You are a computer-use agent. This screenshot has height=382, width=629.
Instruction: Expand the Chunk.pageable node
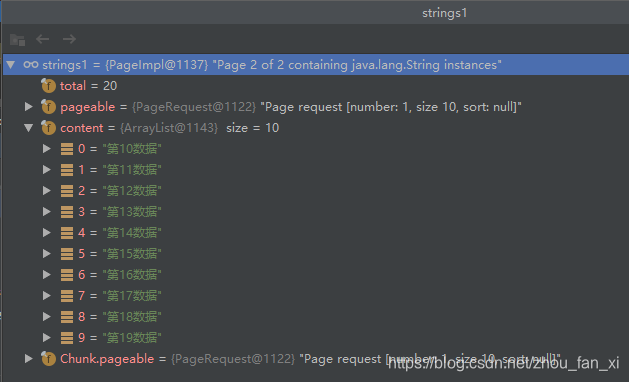point(28,358)
